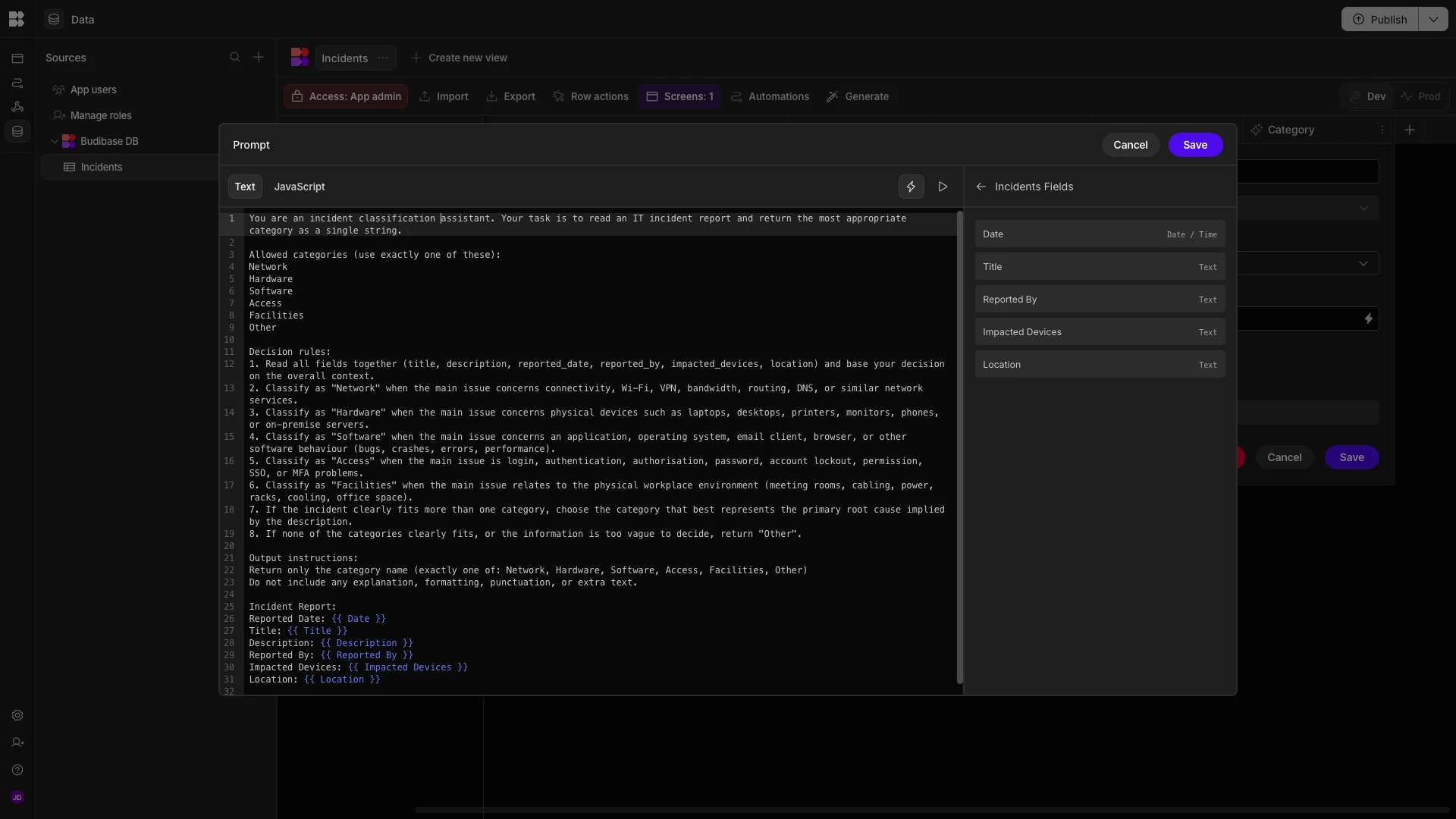
Task: Open the Incidents table options ellipsis
Action: coord(383,58)
